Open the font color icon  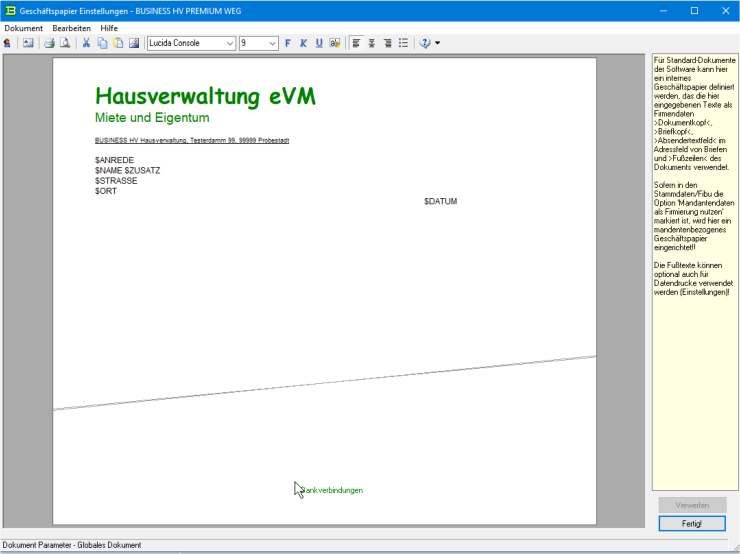(335, 43)
